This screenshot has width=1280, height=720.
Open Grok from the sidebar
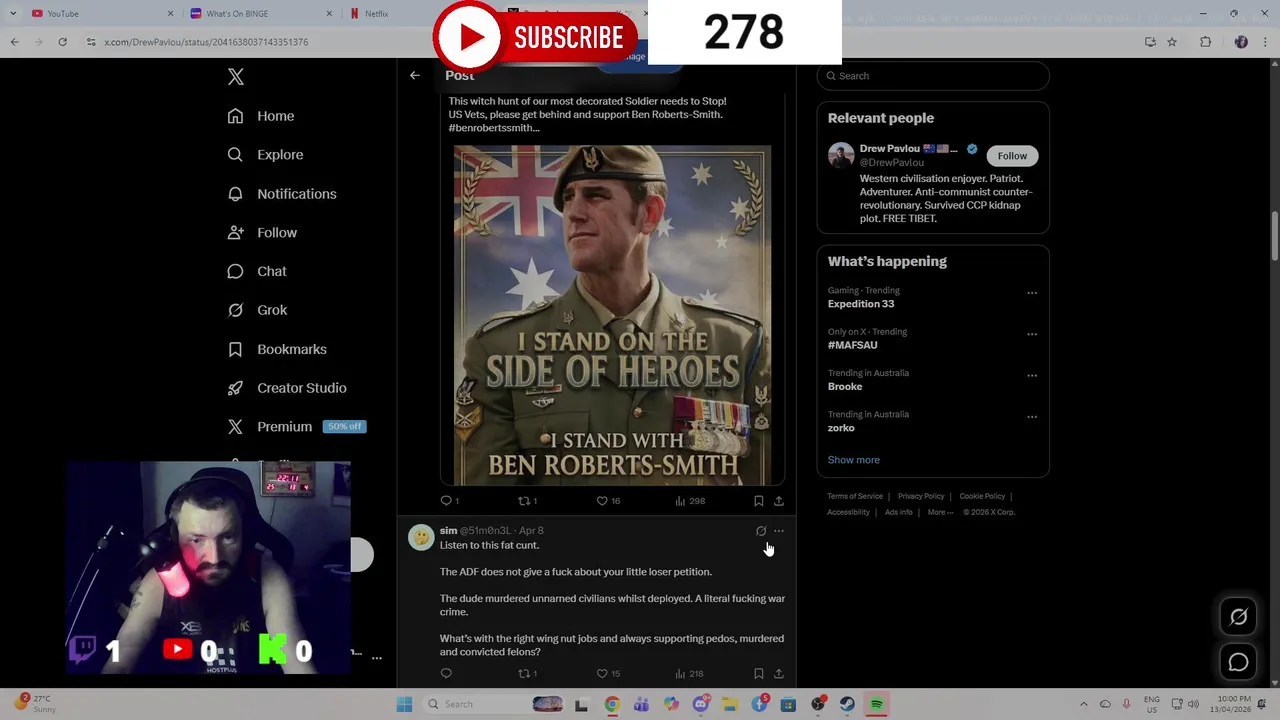click(x=257, y=310)
